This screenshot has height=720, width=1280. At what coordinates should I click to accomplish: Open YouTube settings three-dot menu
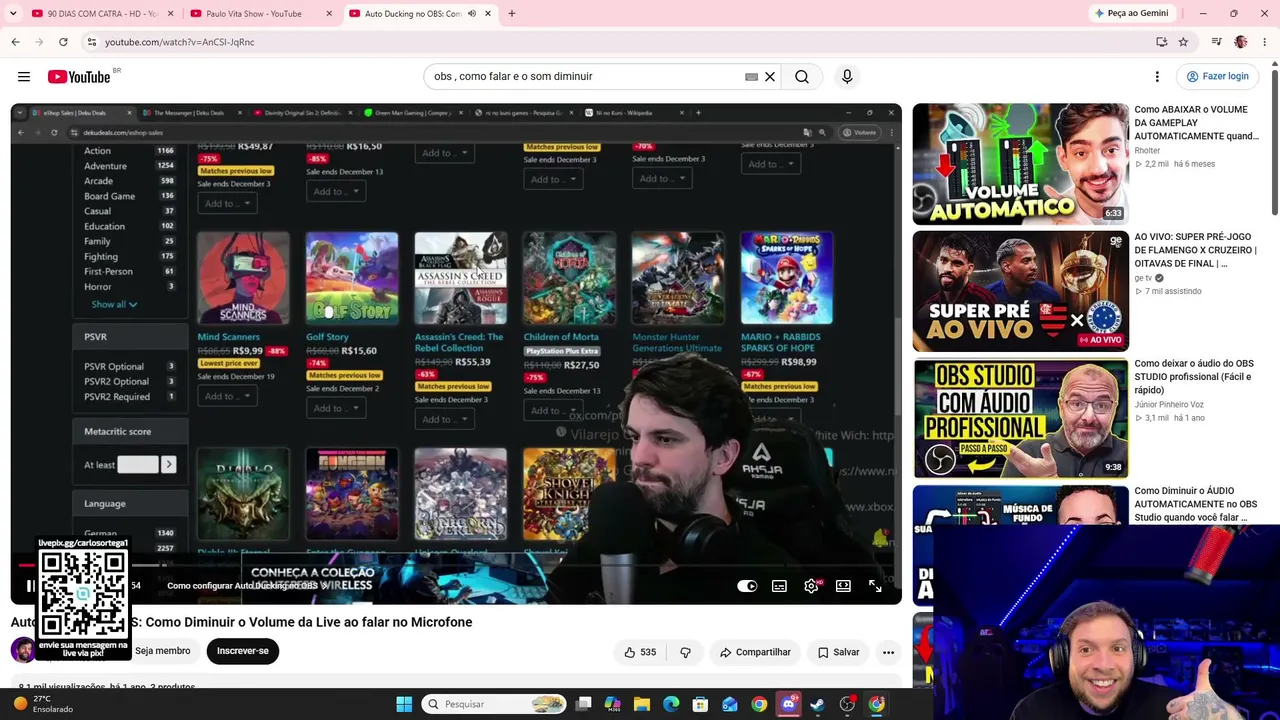[1157, 77]
